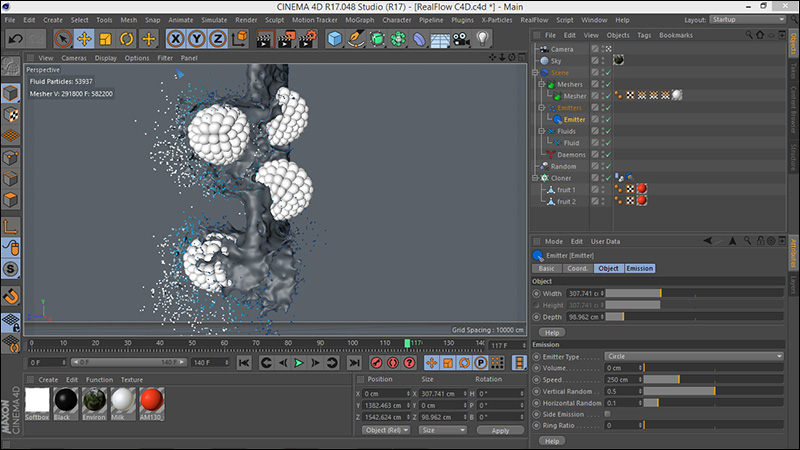The width and height of the screenshot is (800, 450).
Task: Open the MoGraph menu
Action: pos(360,20)
